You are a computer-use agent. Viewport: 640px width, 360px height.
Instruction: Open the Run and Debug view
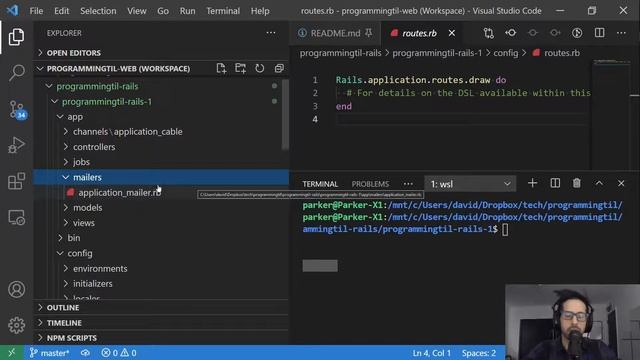[x=16, y=145]
